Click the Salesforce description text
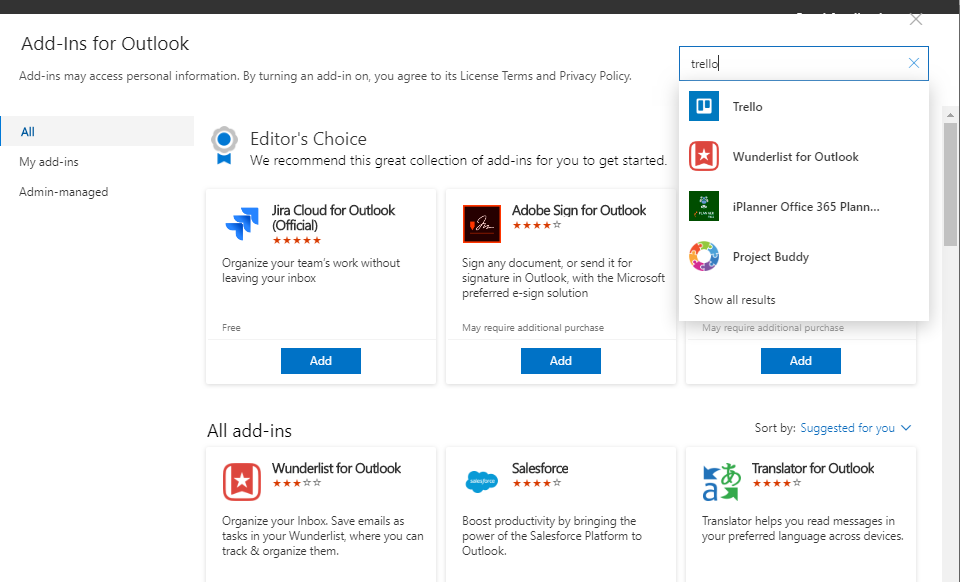 [552, 535]
